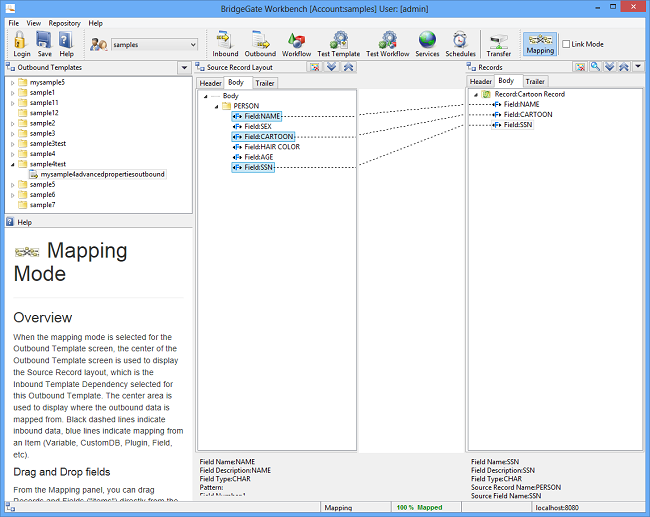Launch Test Workflow tool
The image size is (650, 517).
coord(387,44)
